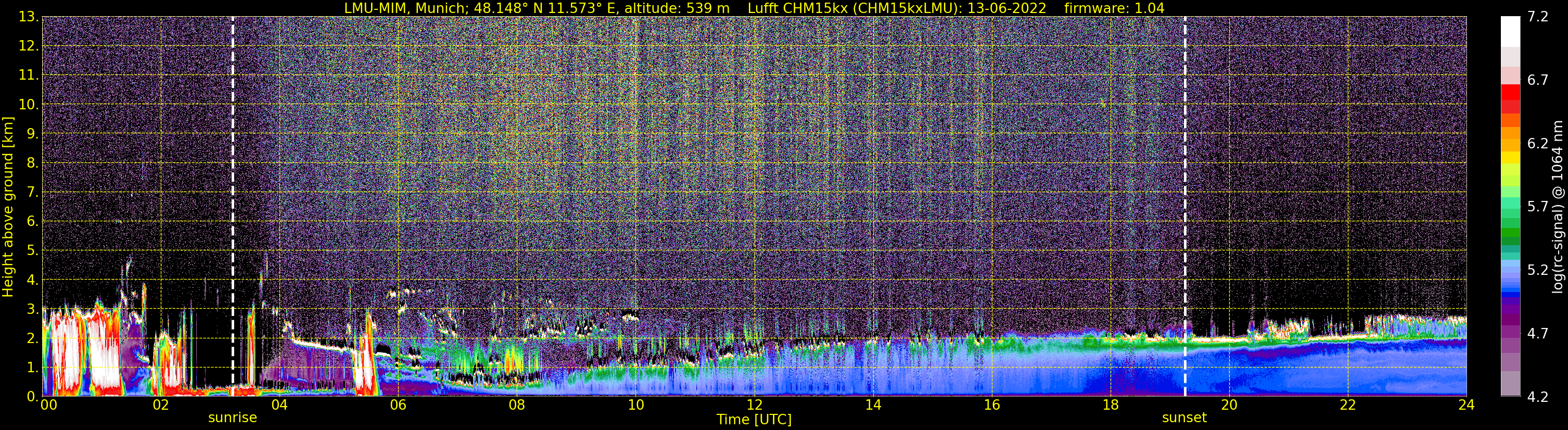Click the time tick label 16
Viewport: 1568px width, 430px height.
point(991,405)
